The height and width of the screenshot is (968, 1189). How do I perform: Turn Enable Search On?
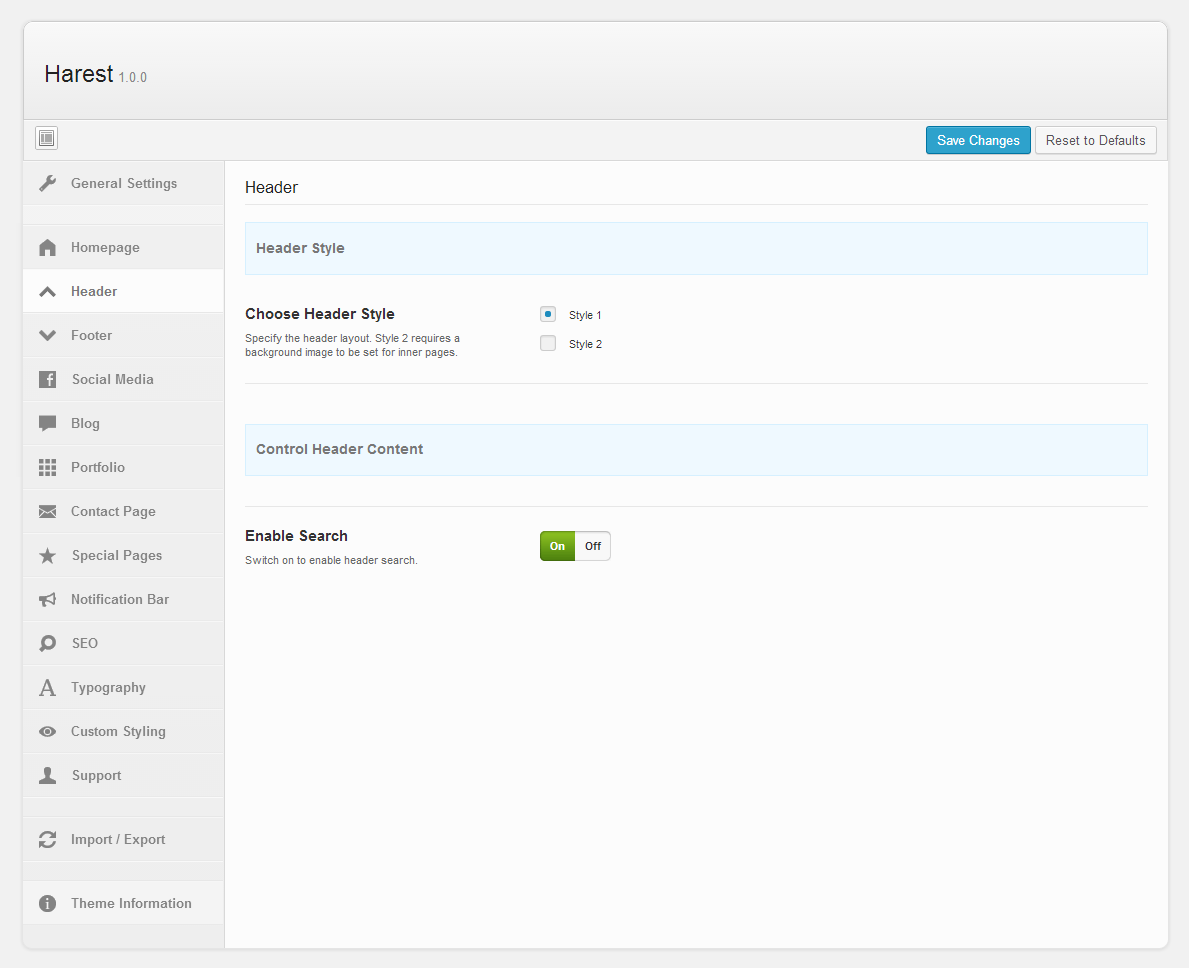pyautogui.click(x=558, y=546)
